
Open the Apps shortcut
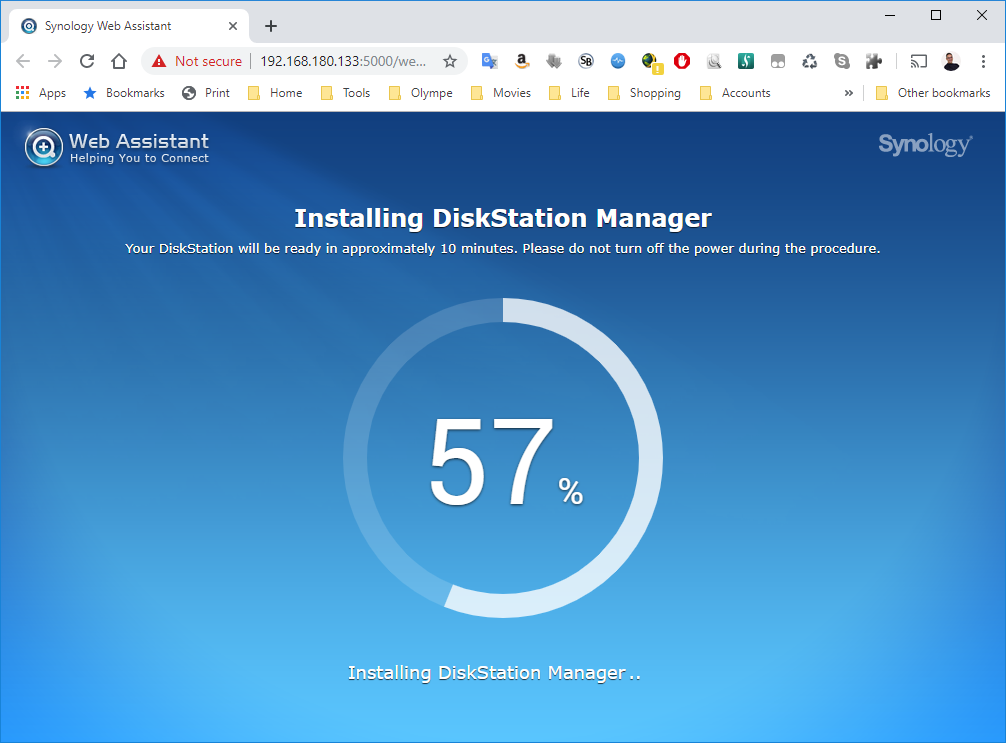(40, 93)
